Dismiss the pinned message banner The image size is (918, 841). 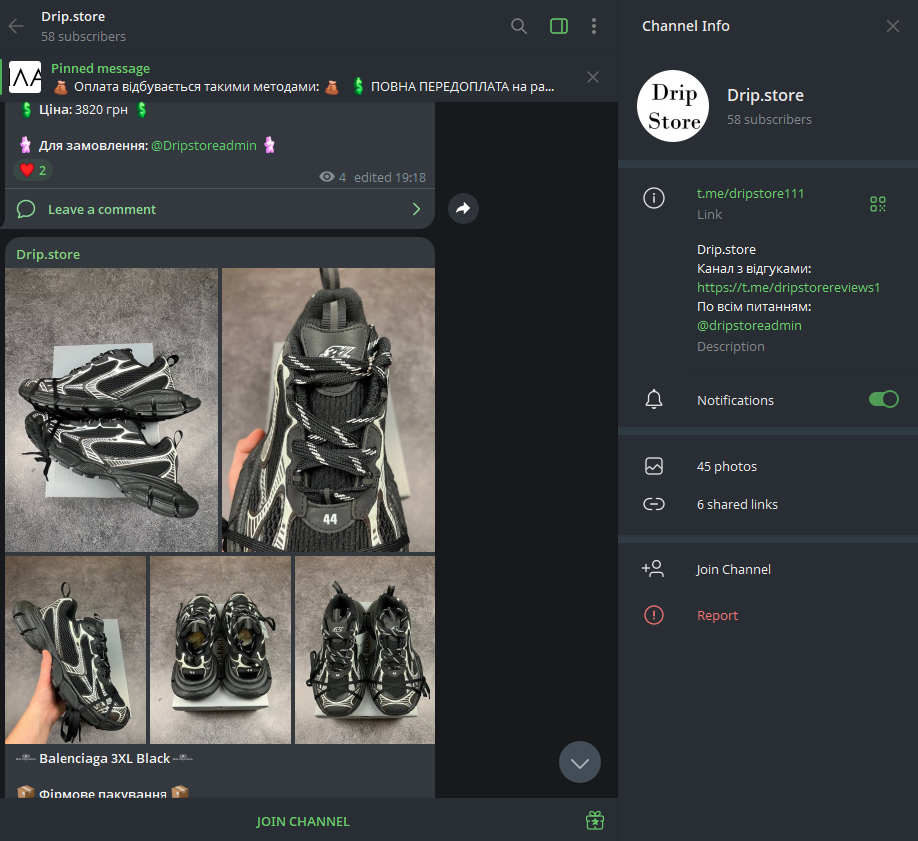(592, 77)
